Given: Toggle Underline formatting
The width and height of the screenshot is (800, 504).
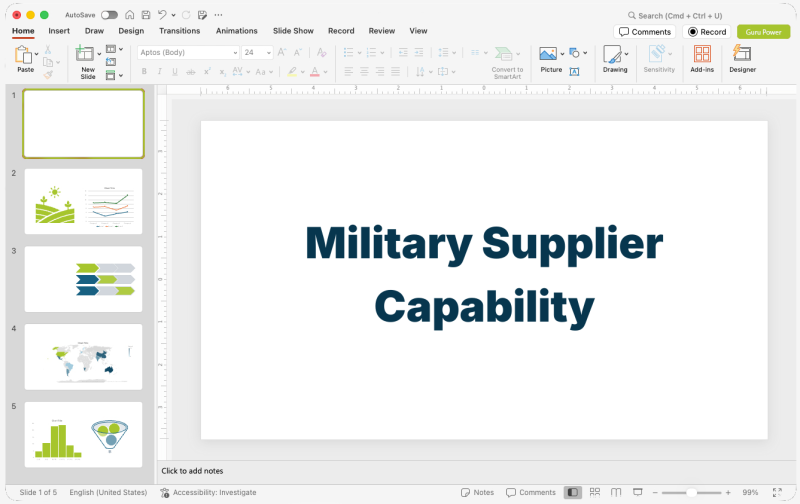Looking at the screenshot, I should tap(174, 72).
